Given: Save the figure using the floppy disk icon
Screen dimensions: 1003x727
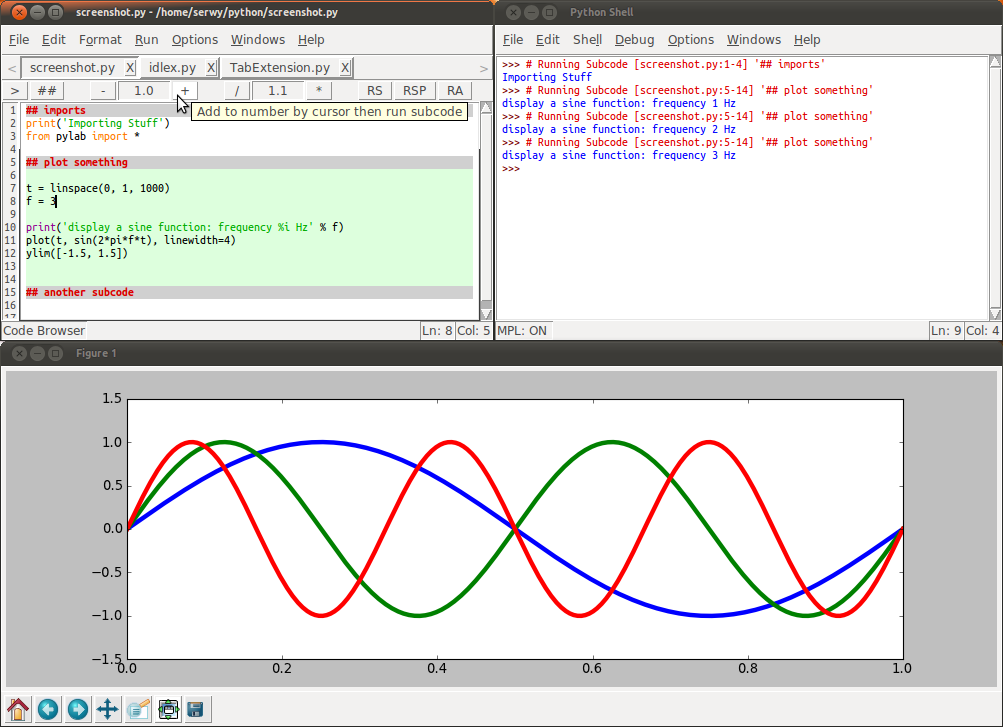Looking at the screenshot, I should (196, 709).
